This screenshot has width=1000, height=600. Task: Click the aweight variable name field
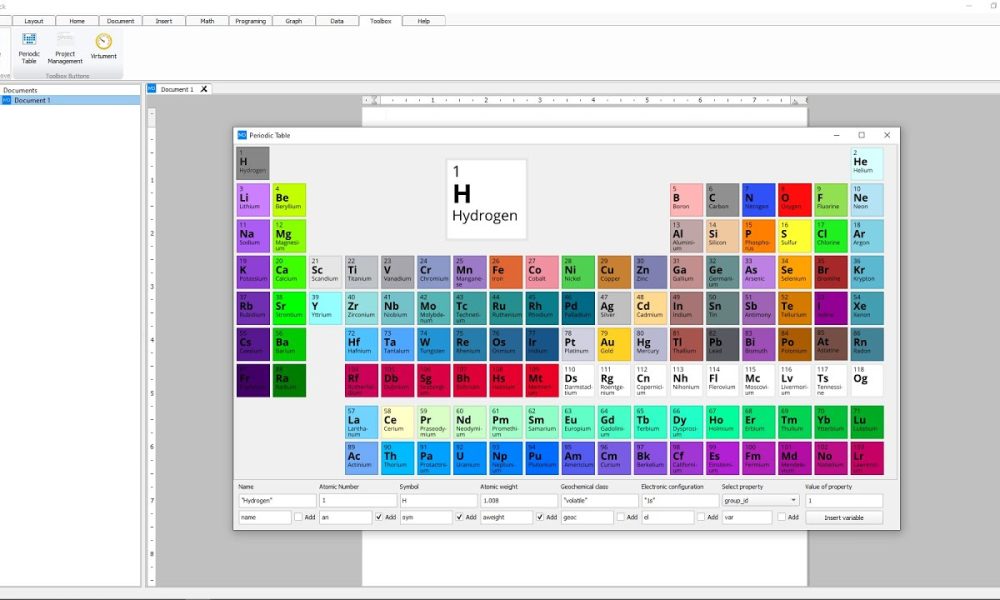(x=506, y=517)
